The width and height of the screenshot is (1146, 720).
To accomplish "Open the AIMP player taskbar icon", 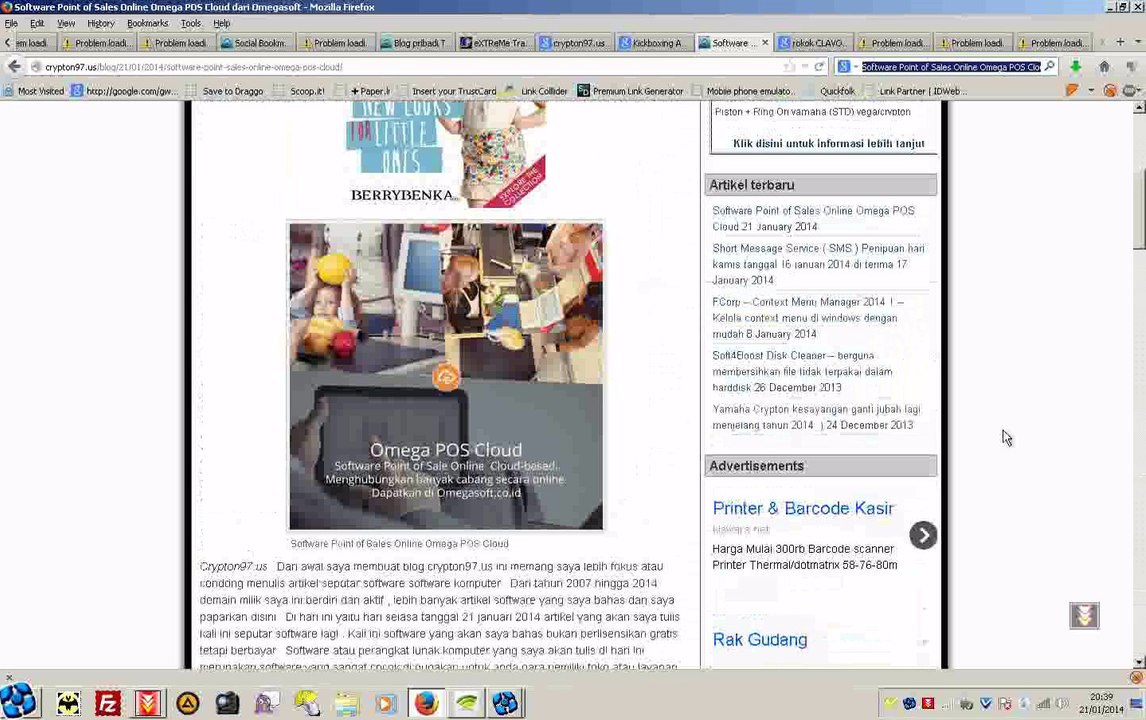I will coord(188,704).
